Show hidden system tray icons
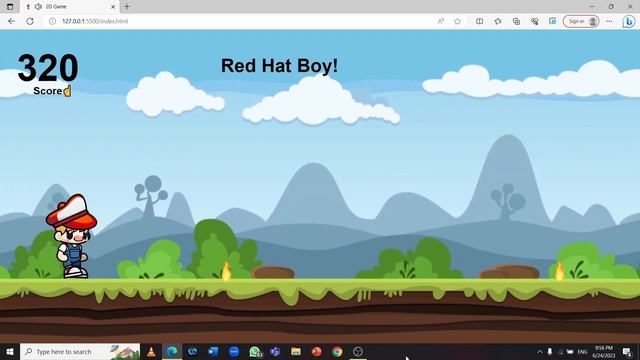The image size is (640, 360). (x=540, y=351)
